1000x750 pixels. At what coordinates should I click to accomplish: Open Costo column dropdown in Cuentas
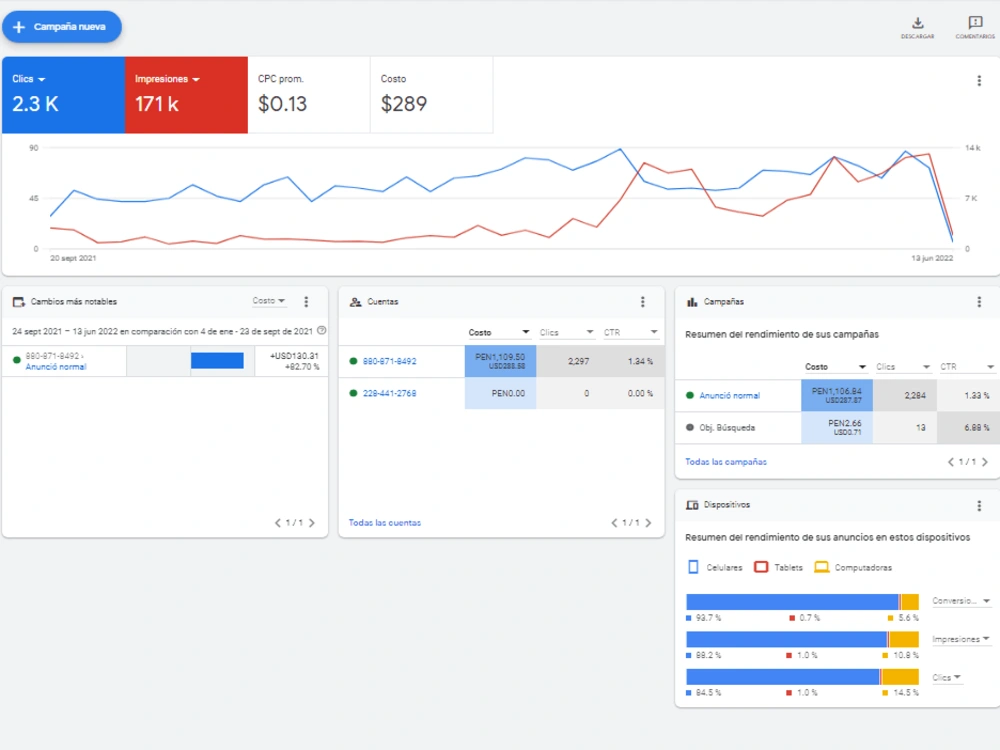point(499,332)
